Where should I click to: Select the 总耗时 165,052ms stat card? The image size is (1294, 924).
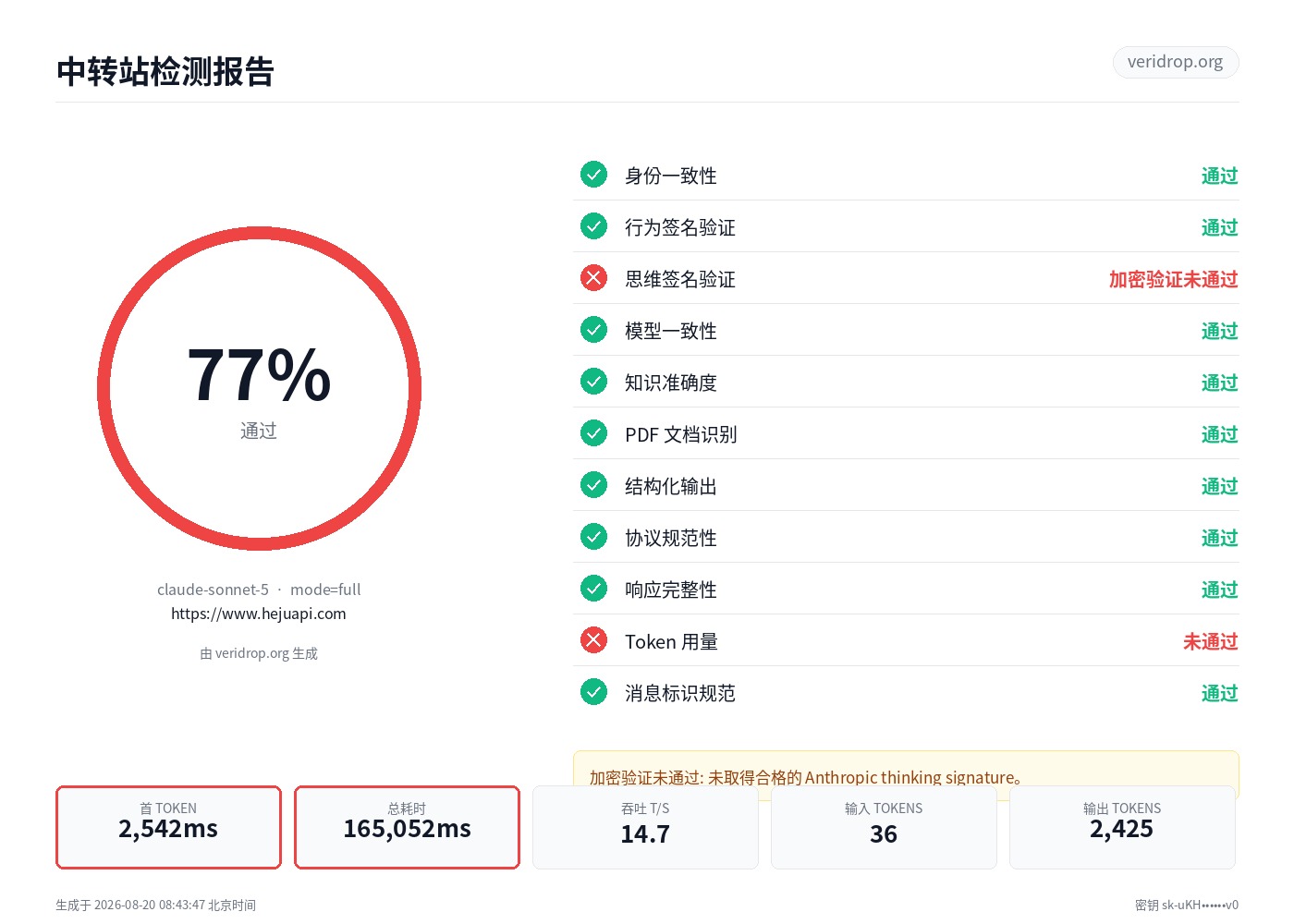[407, 827]
